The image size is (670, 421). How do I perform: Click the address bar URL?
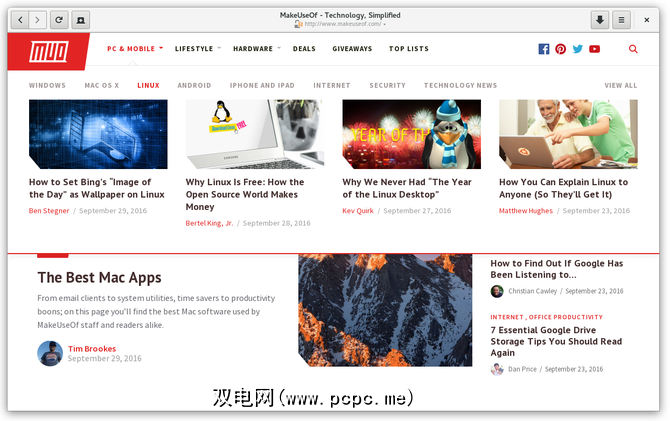click(343, 24)
